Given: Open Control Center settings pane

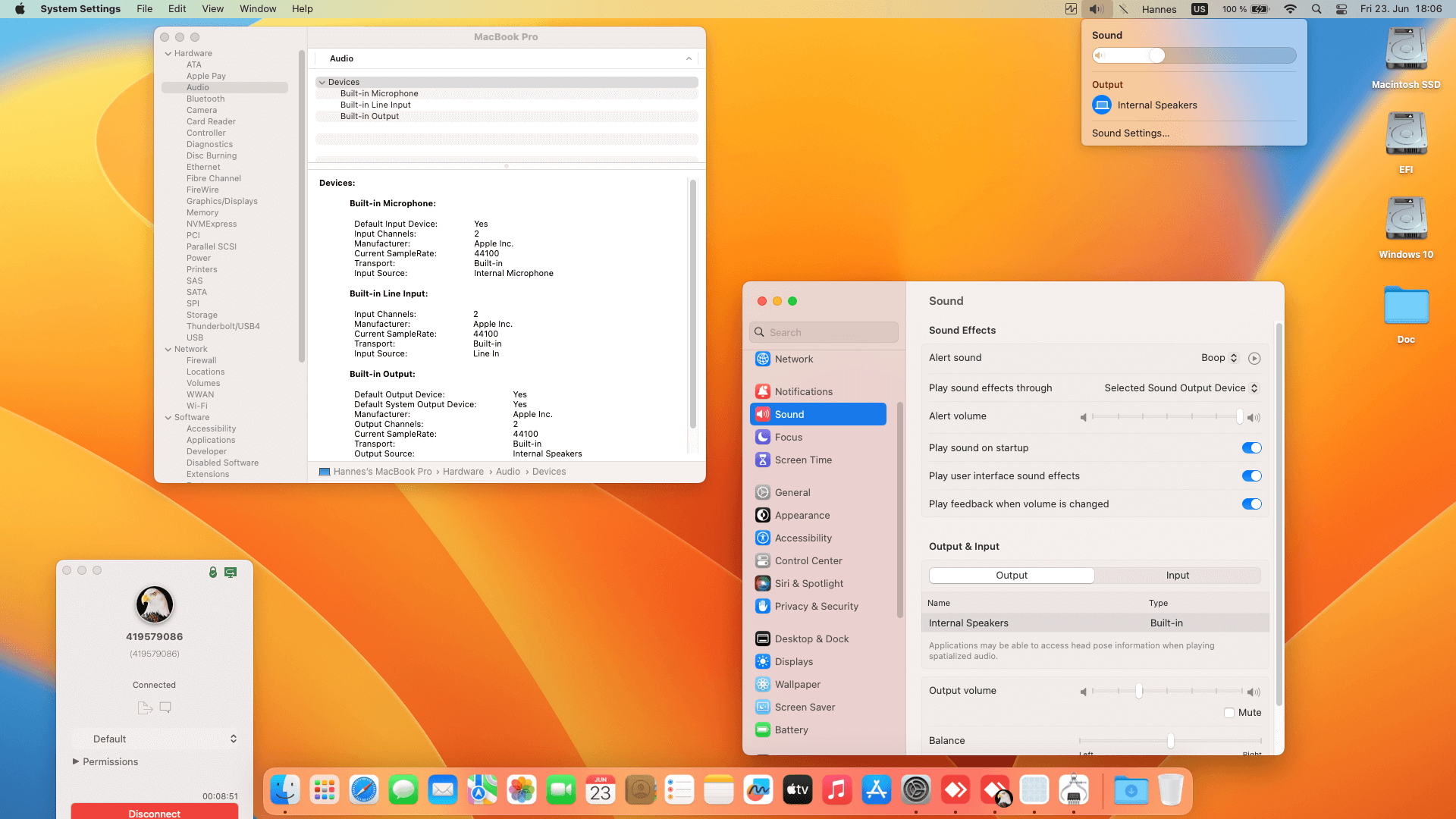Looking at the screenshot, I should tap(808, 560).
